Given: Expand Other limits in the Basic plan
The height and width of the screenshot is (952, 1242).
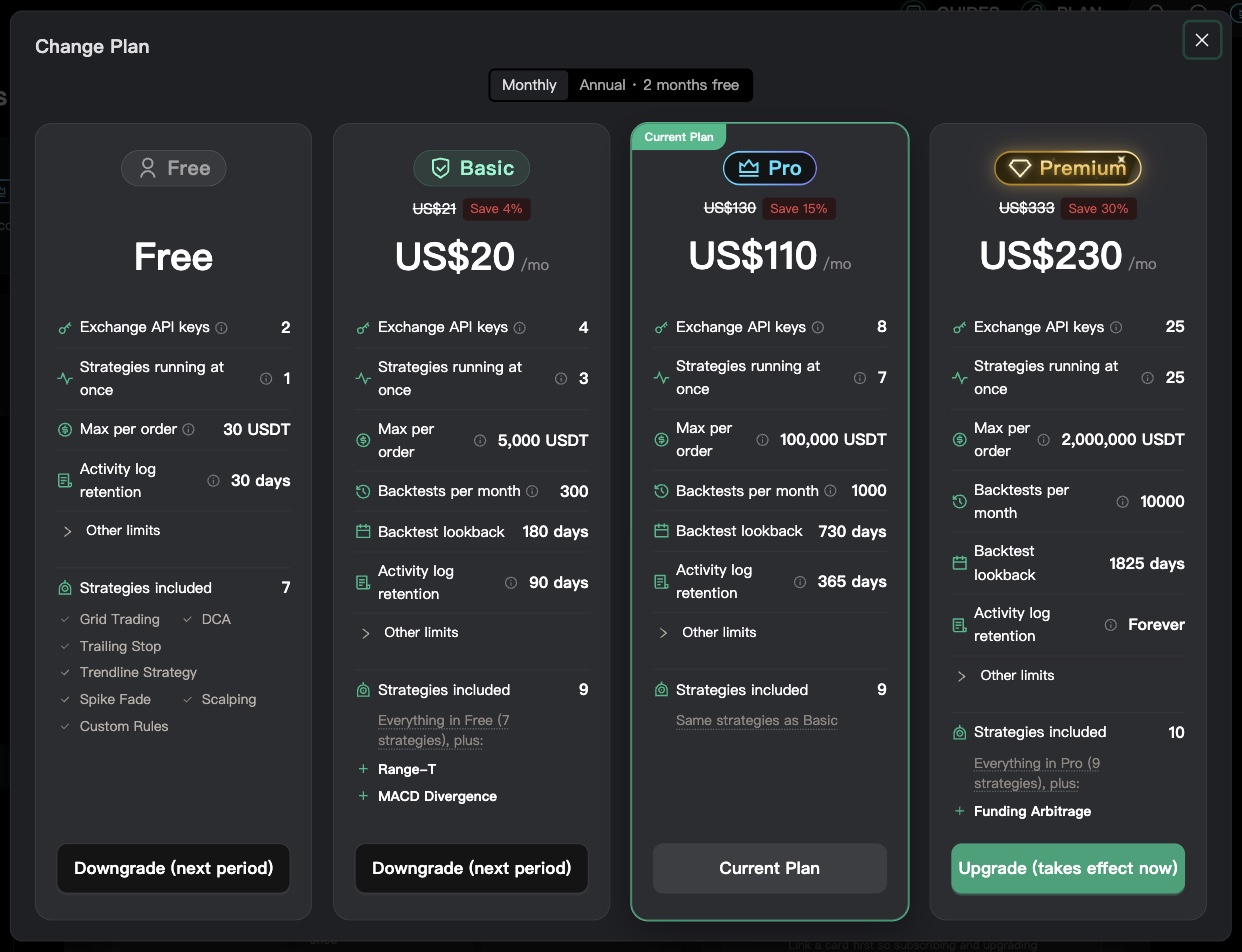Looking at the screenshot, I should coord(408,633).
